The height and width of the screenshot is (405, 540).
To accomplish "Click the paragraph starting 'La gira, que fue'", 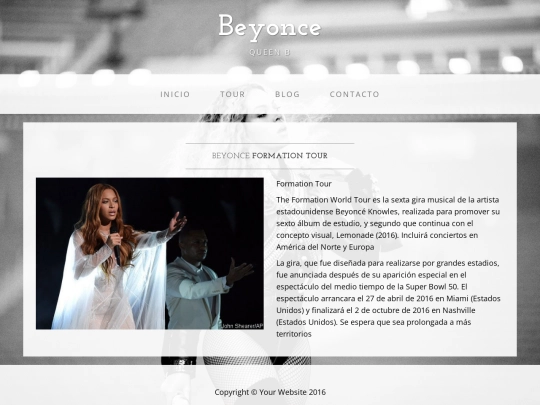I will (388, 298).
